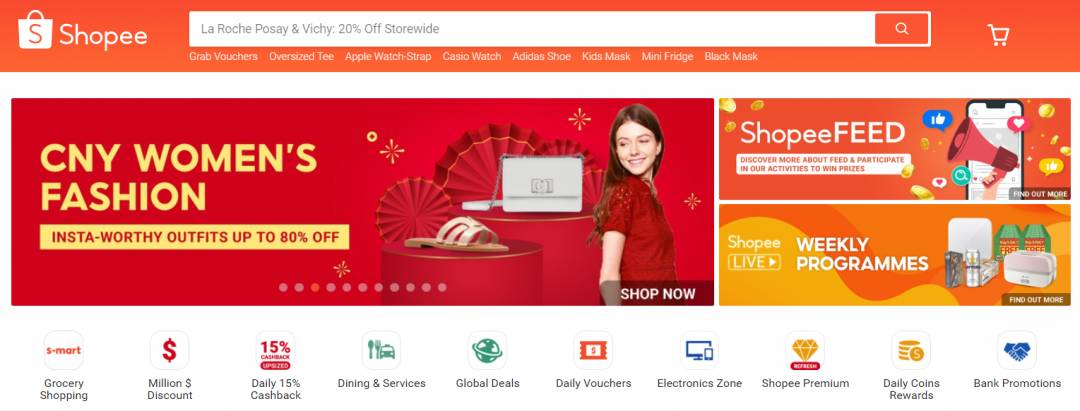The width and height of the screenshot is (1080, 411).
Task: Go to Shopee home via logo
Action: coord(83,31)
